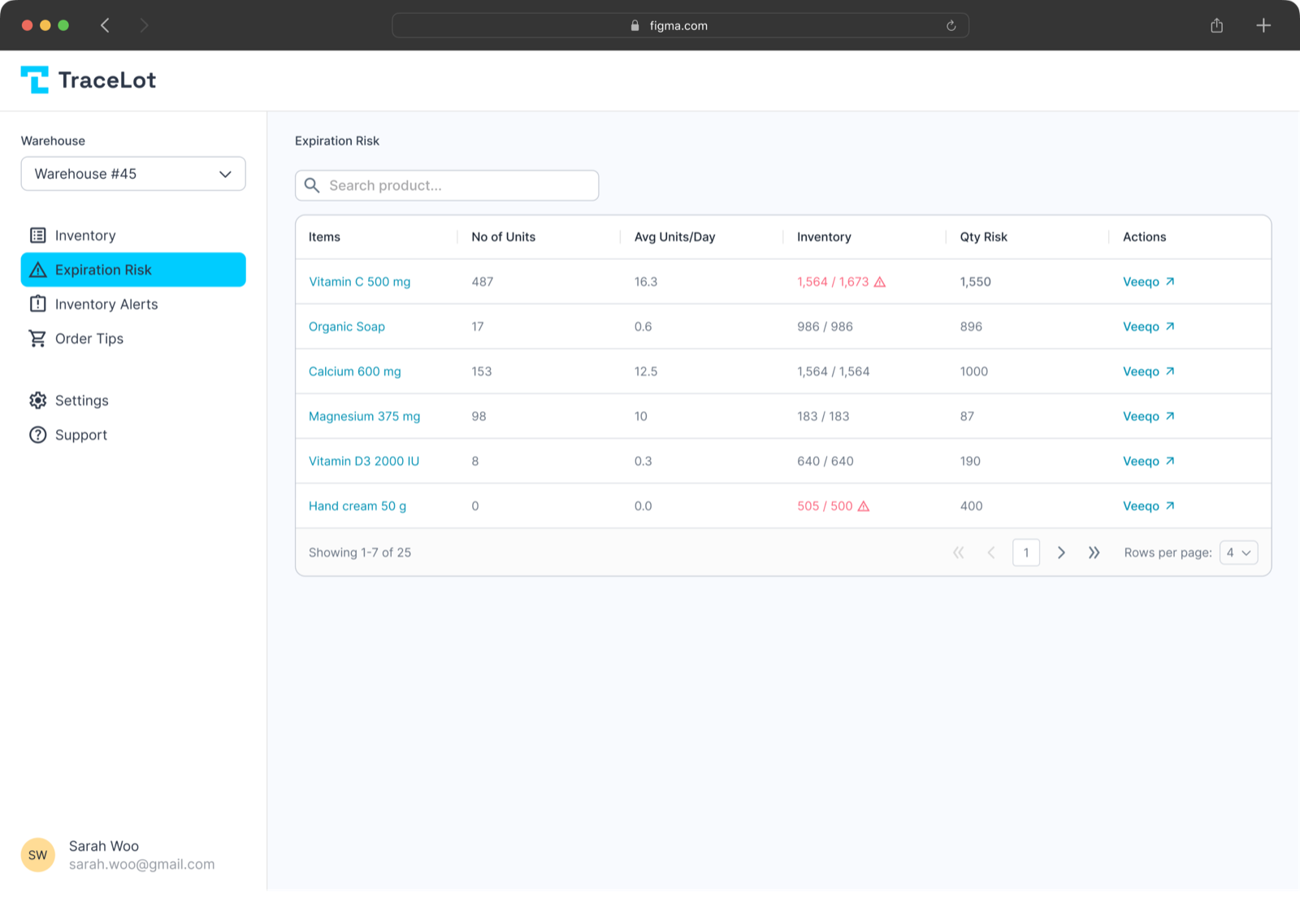Open the Rows per page selector
The height and width of the screenshot is (924, 1300).
coord(1237,552)
